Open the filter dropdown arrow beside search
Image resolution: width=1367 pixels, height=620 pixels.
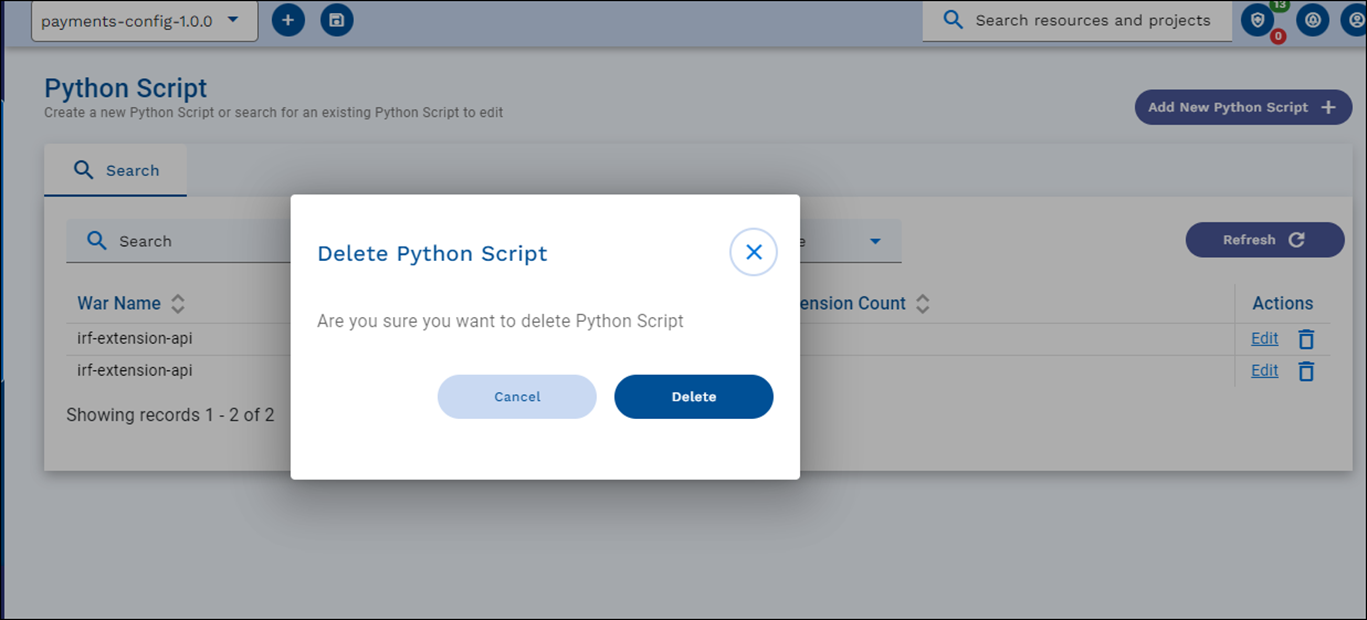(875, 241)
